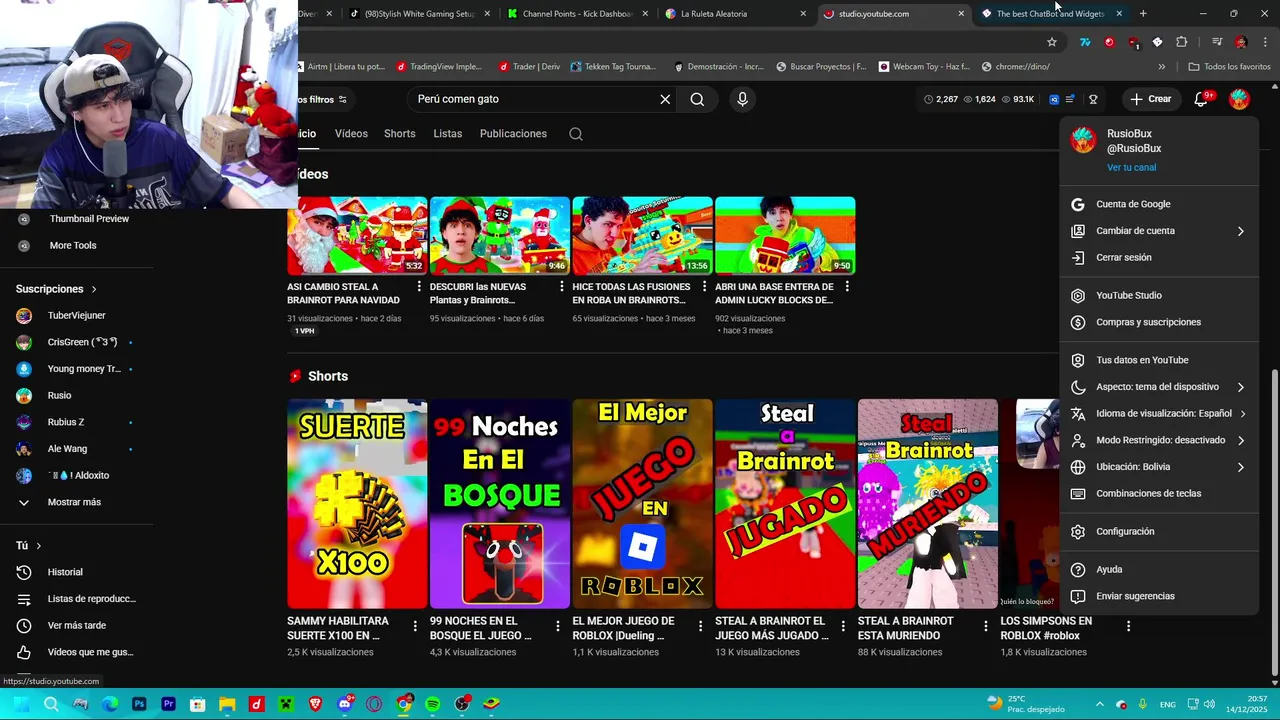Open Todos los favoritos bookmarks folder
Image resolution: width=1280 pixels, height=720 pixels.
(x=1230, y=67)
